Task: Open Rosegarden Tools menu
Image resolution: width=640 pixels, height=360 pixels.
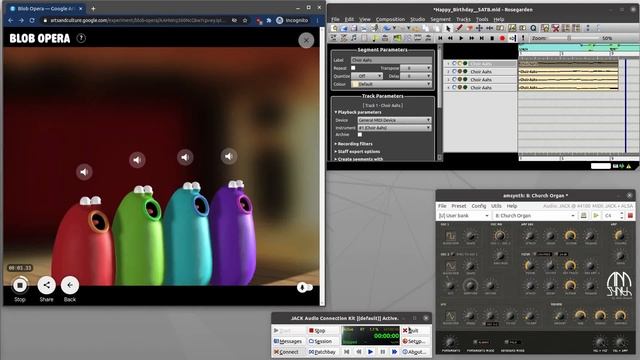Action: coord(482,19)
